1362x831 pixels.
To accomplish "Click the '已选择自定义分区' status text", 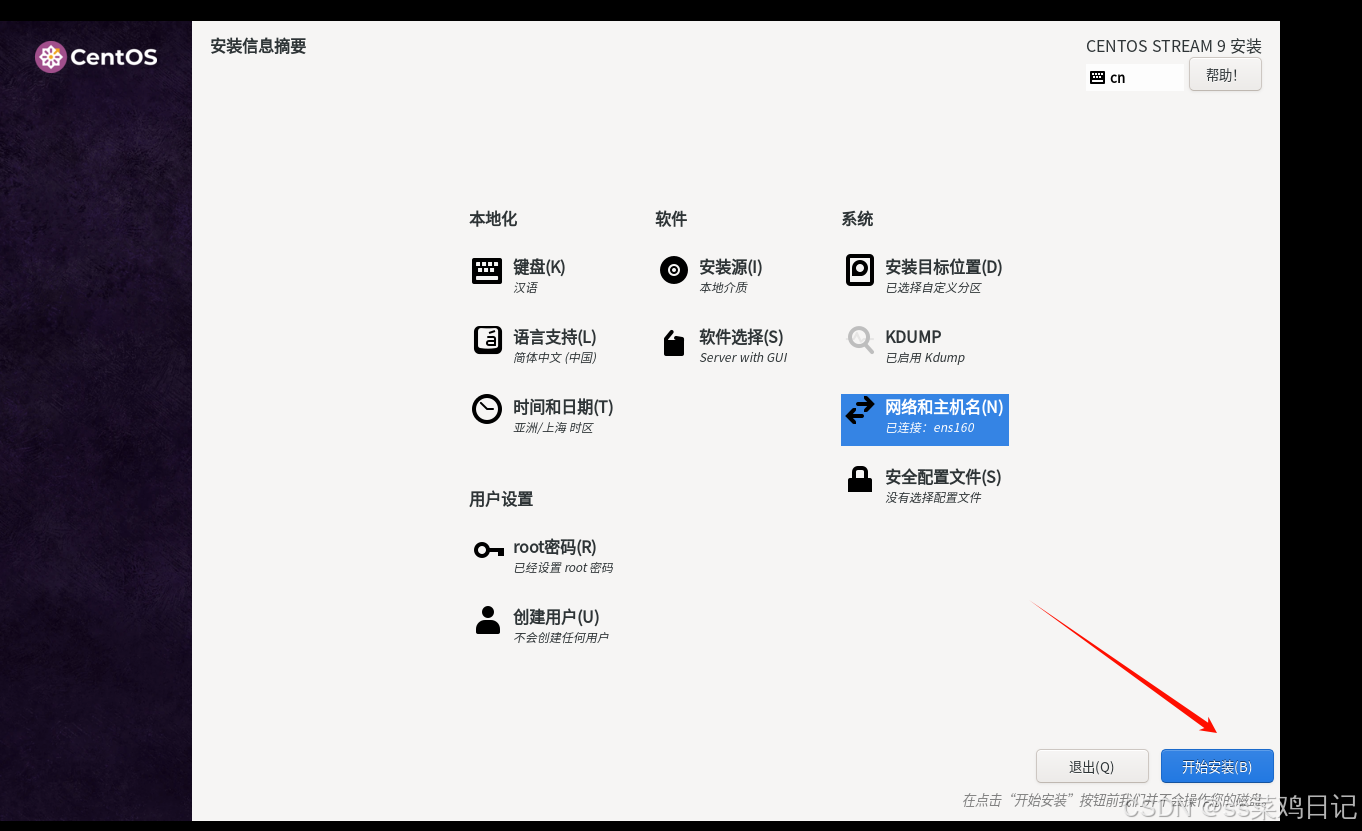I will click(x=933, y=288).
